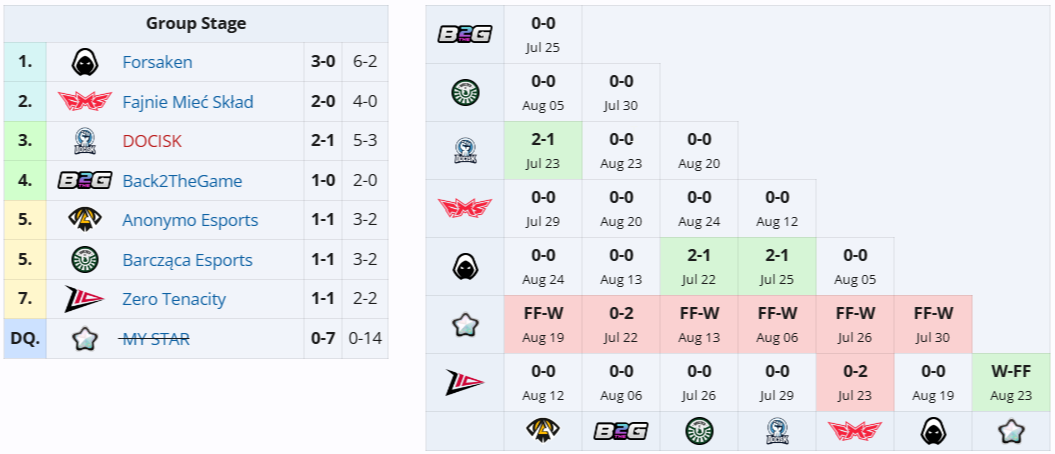This screenshot has height=454, width=1055.
Task: Select the W-FF Aug 23 match cell
Action: (1011, 381)
